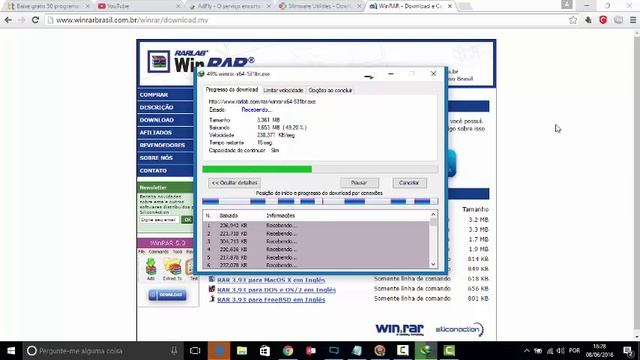
Task: Click the POR language indicator
Action: point(574,351)
